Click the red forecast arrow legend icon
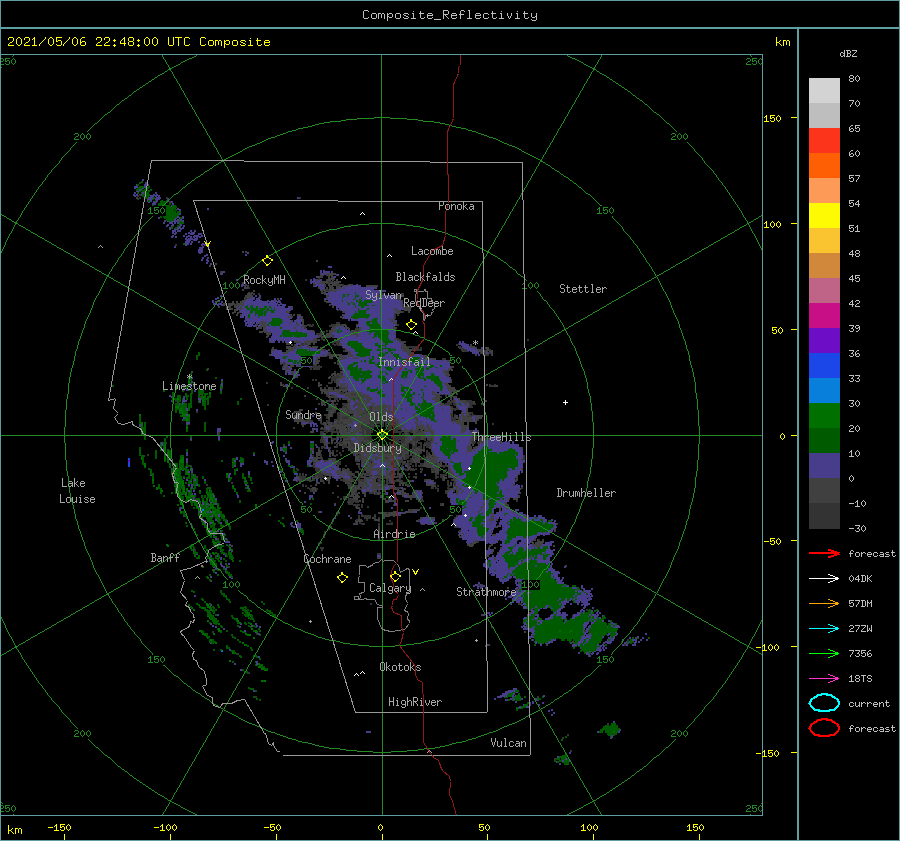The width and height of the screenshot is (900, 841). [x=824, y=553]
